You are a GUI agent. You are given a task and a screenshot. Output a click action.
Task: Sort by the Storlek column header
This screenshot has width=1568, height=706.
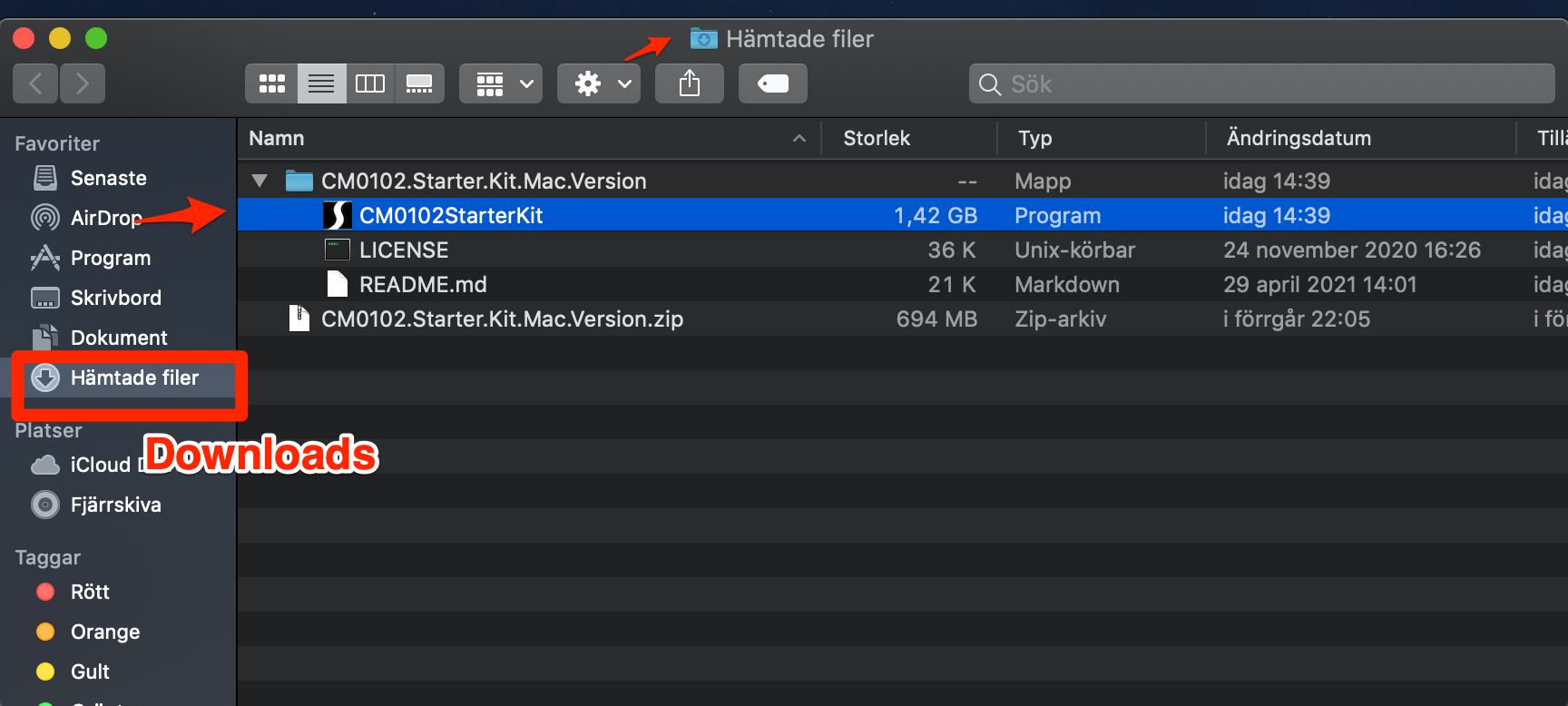point(877,138)
